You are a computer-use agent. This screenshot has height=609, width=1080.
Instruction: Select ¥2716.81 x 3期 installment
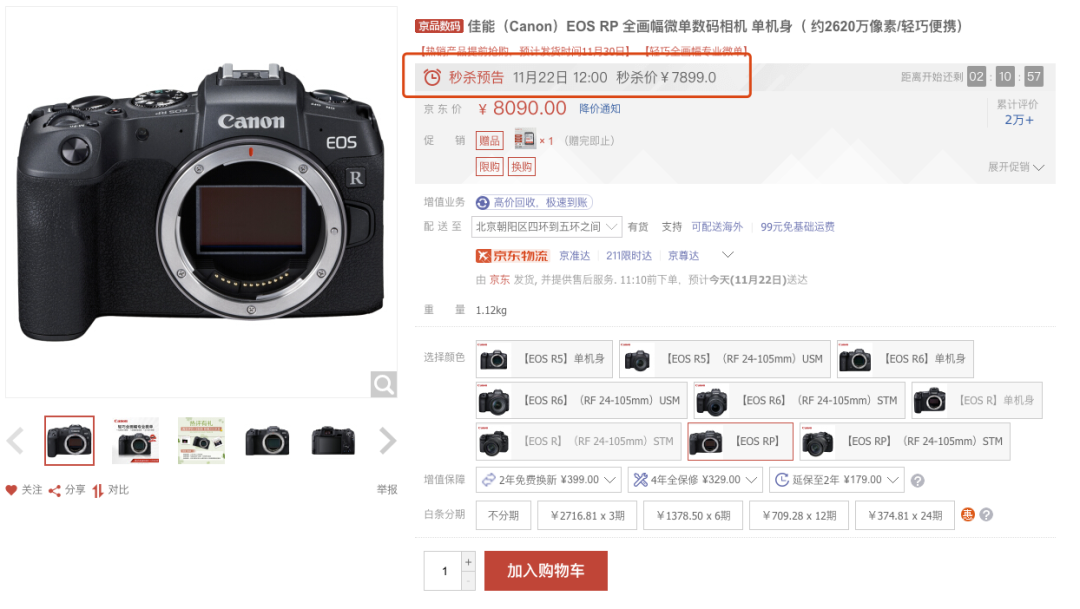[588, 515]
